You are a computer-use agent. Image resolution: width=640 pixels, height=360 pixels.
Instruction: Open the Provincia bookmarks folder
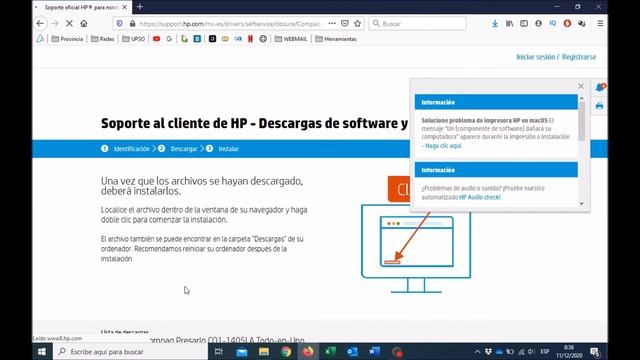[67, 39]
